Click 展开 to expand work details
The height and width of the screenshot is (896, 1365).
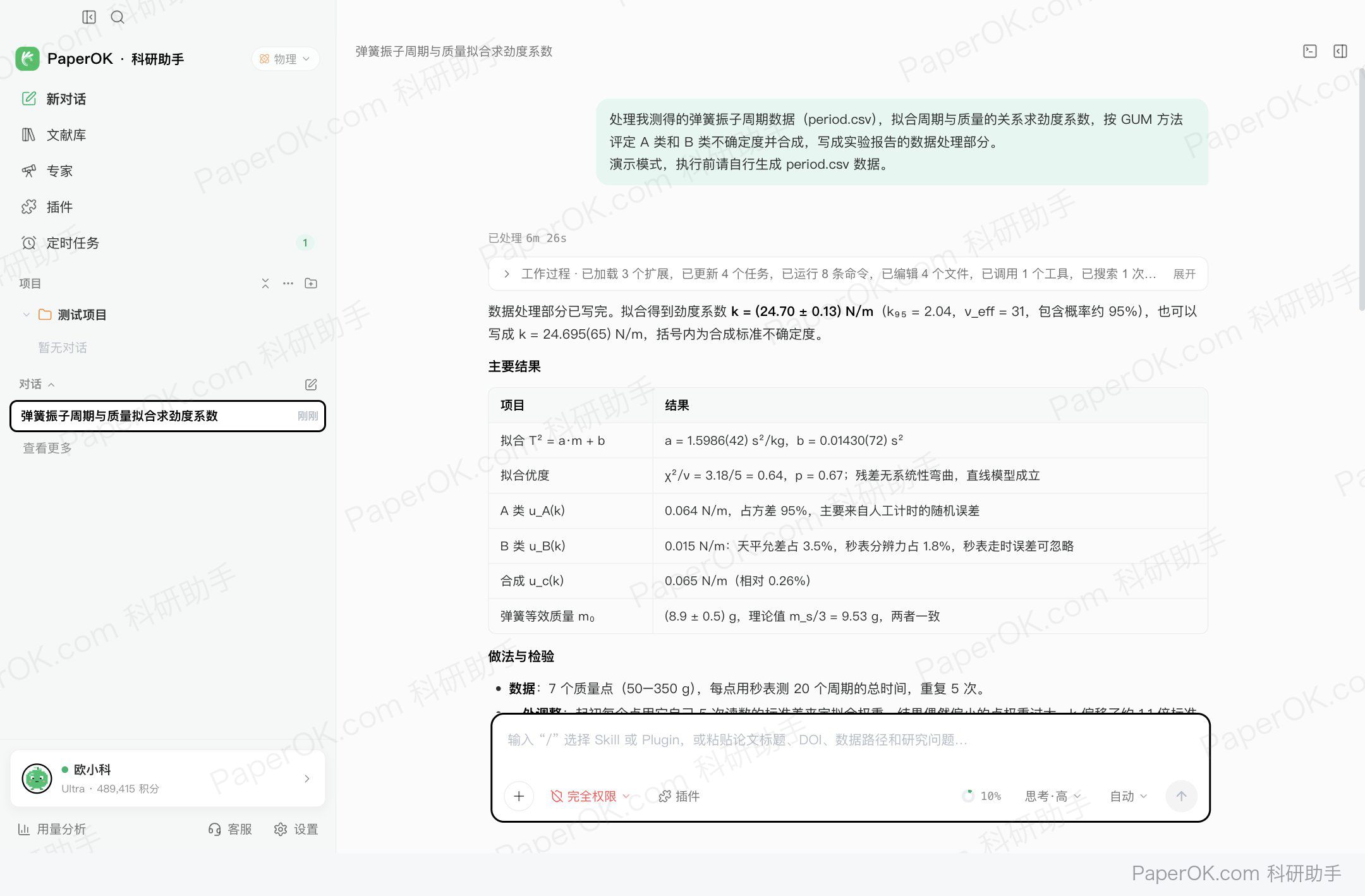pyautogui.click(x=1184, y=274)
